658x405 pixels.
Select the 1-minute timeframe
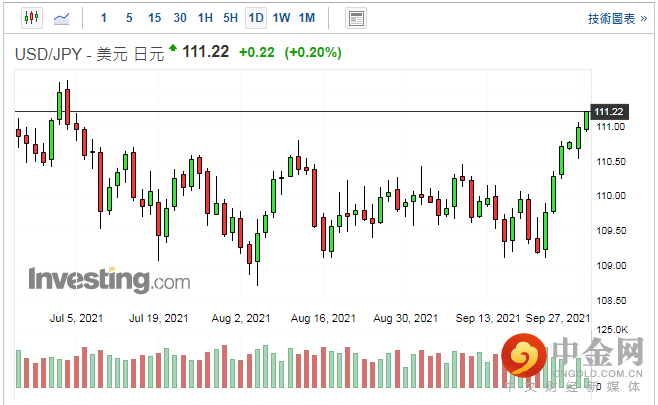[105, 18]
